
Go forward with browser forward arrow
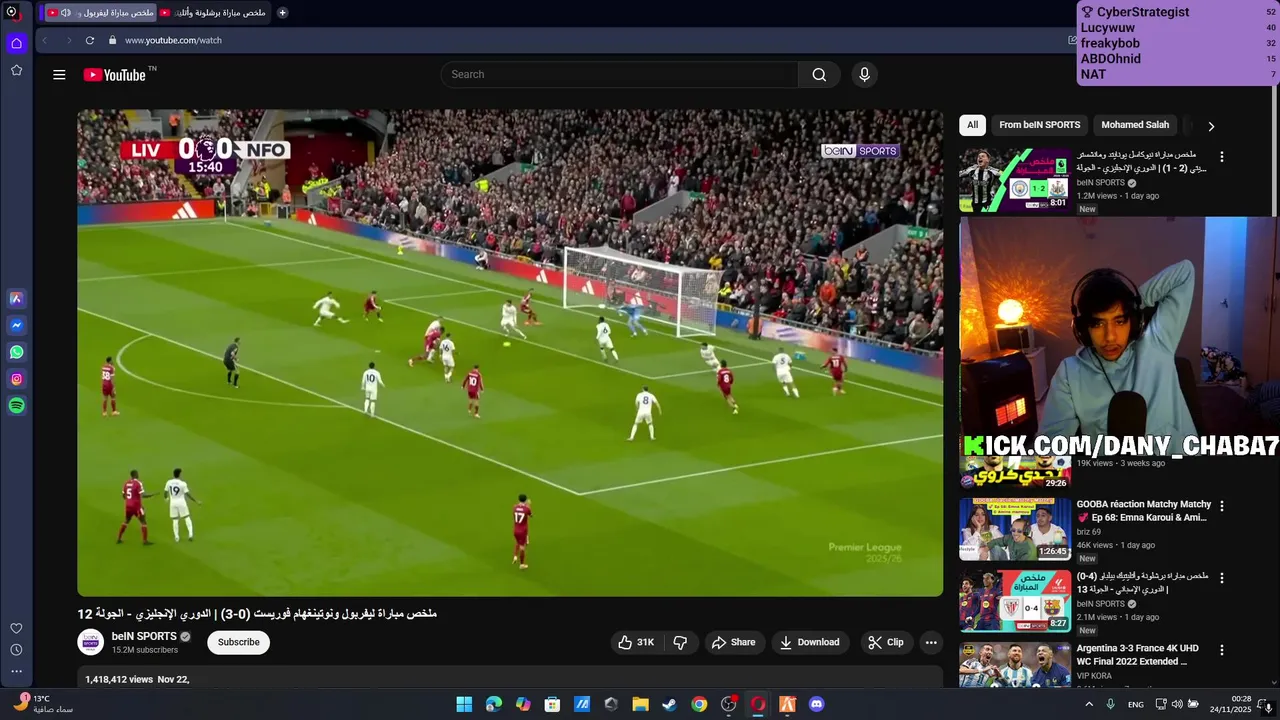pyautogui.click(x=68, y=40)
